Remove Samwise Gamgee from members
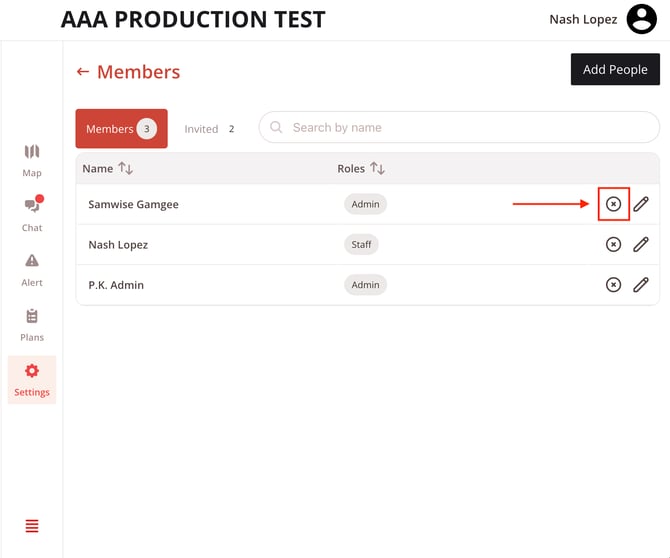670x558 pixels. pos(613,204)
